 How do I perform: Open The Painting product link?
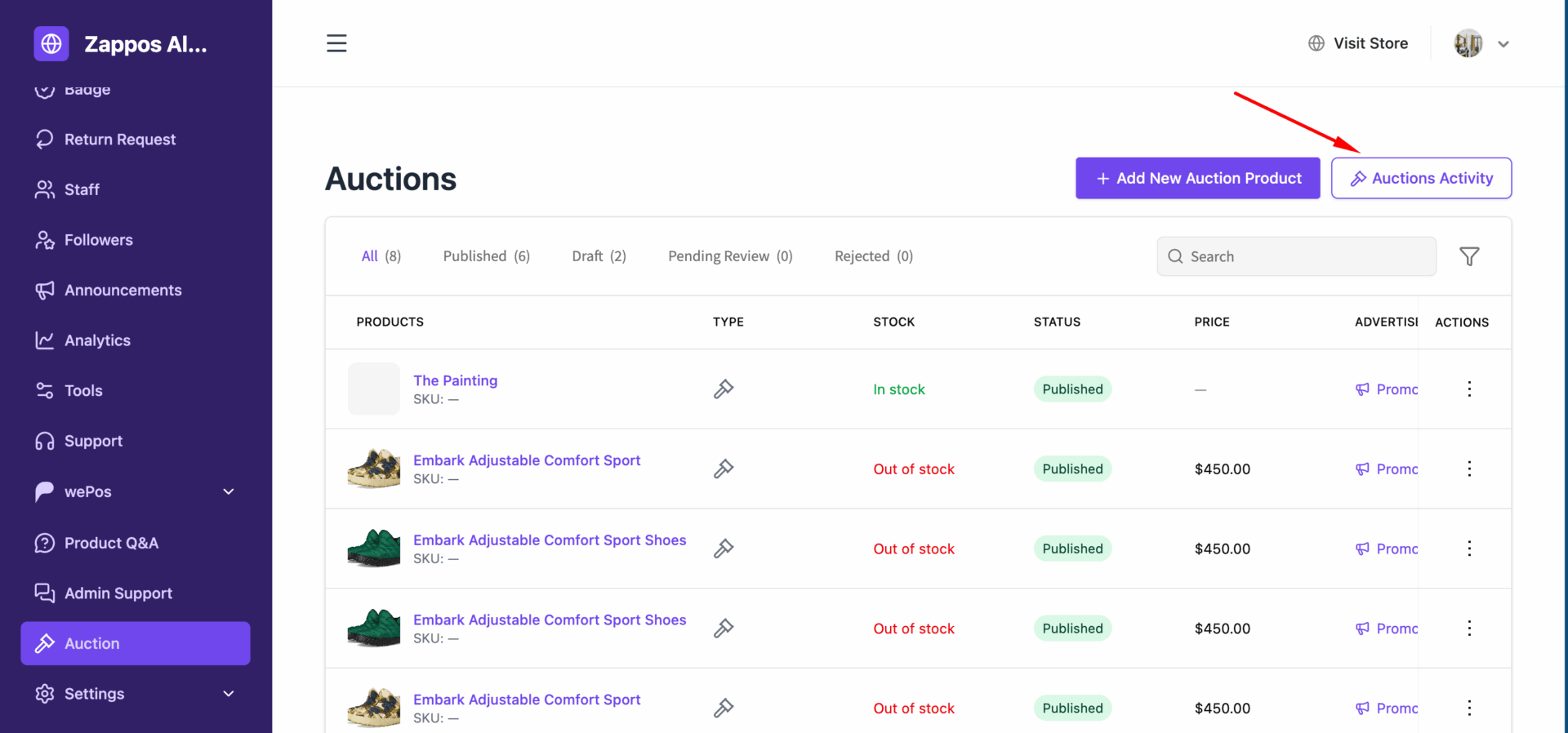455,380
